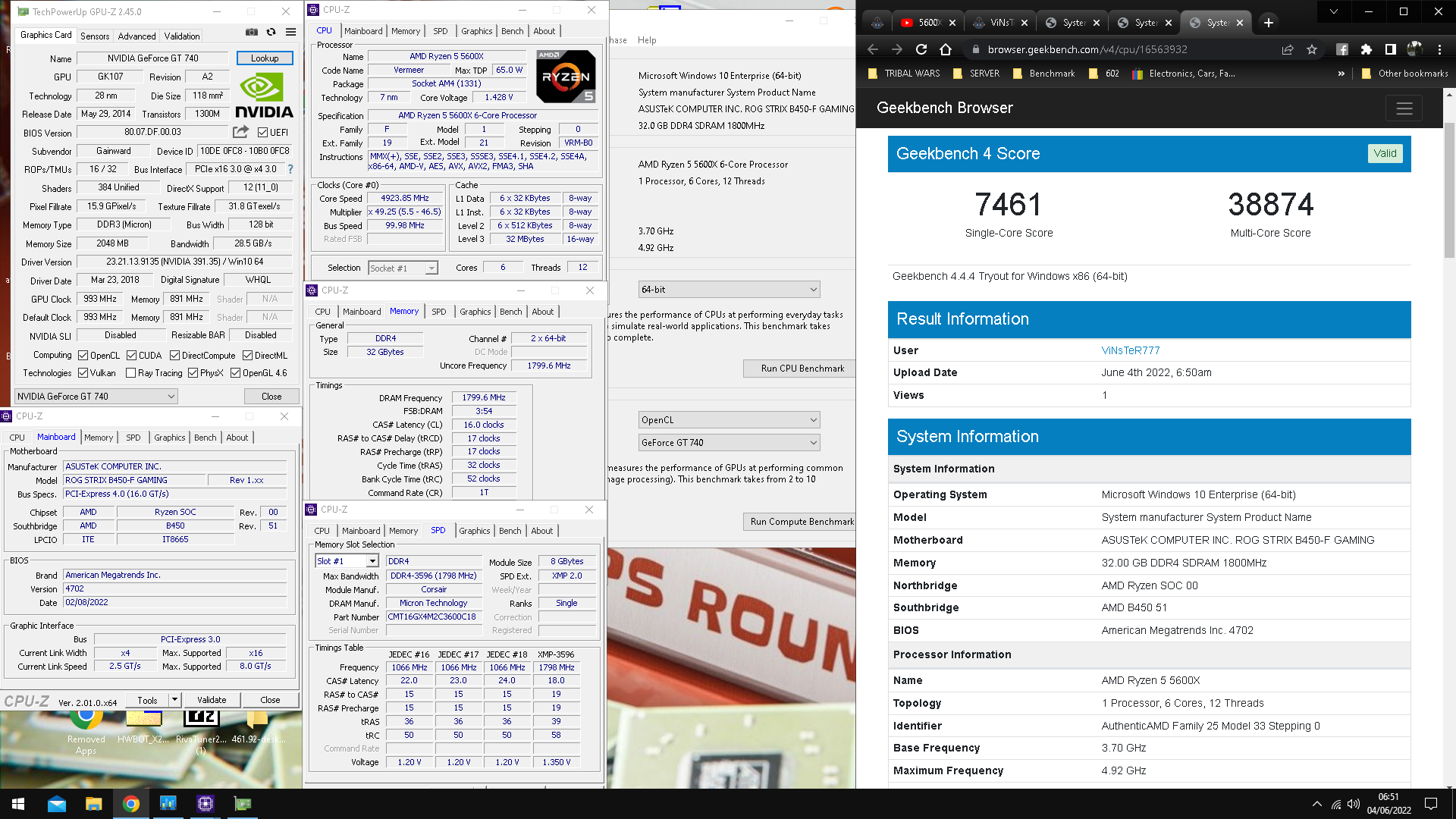
Task: Click the CPU-Z taskbar icon
Action: 205,804
